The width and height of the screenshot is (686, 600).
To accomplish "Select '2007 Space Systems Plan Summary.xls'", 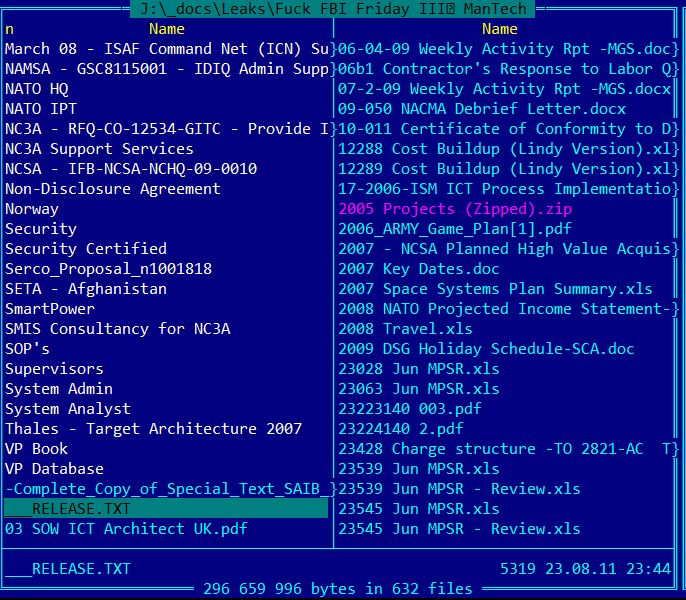I will (495, 289).
